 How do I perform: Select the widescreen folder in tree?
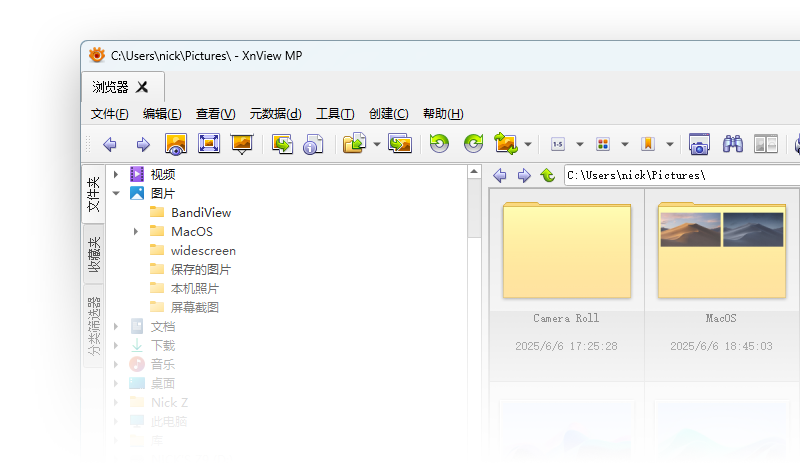[x=203, y=251]
